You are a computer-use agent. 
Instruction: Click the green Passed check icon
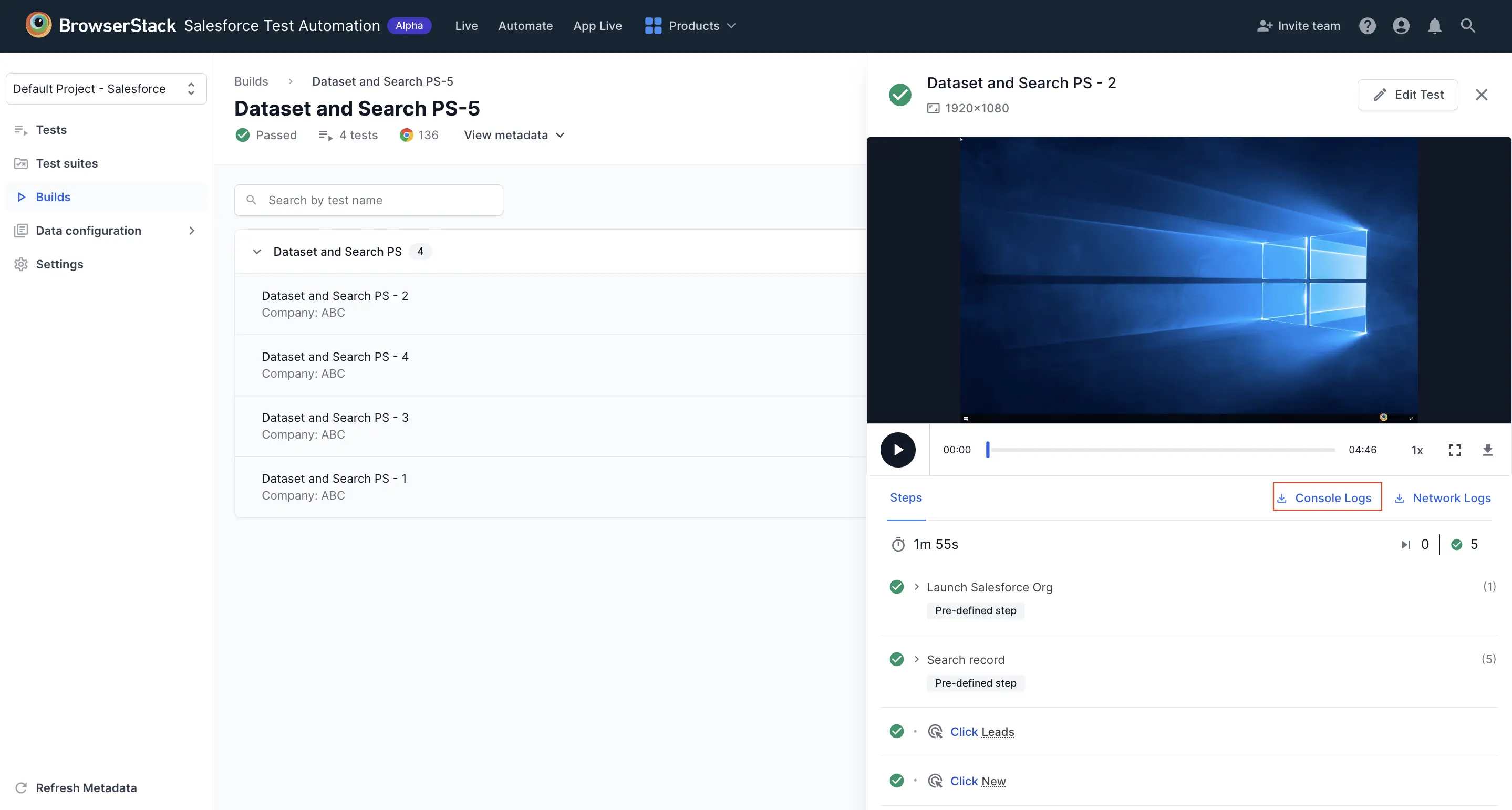[x=242, y=135]
